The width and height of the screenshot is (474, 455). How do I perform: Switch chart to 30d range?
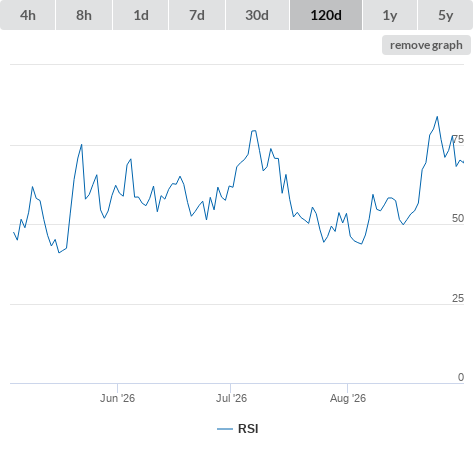coord(257,15)
